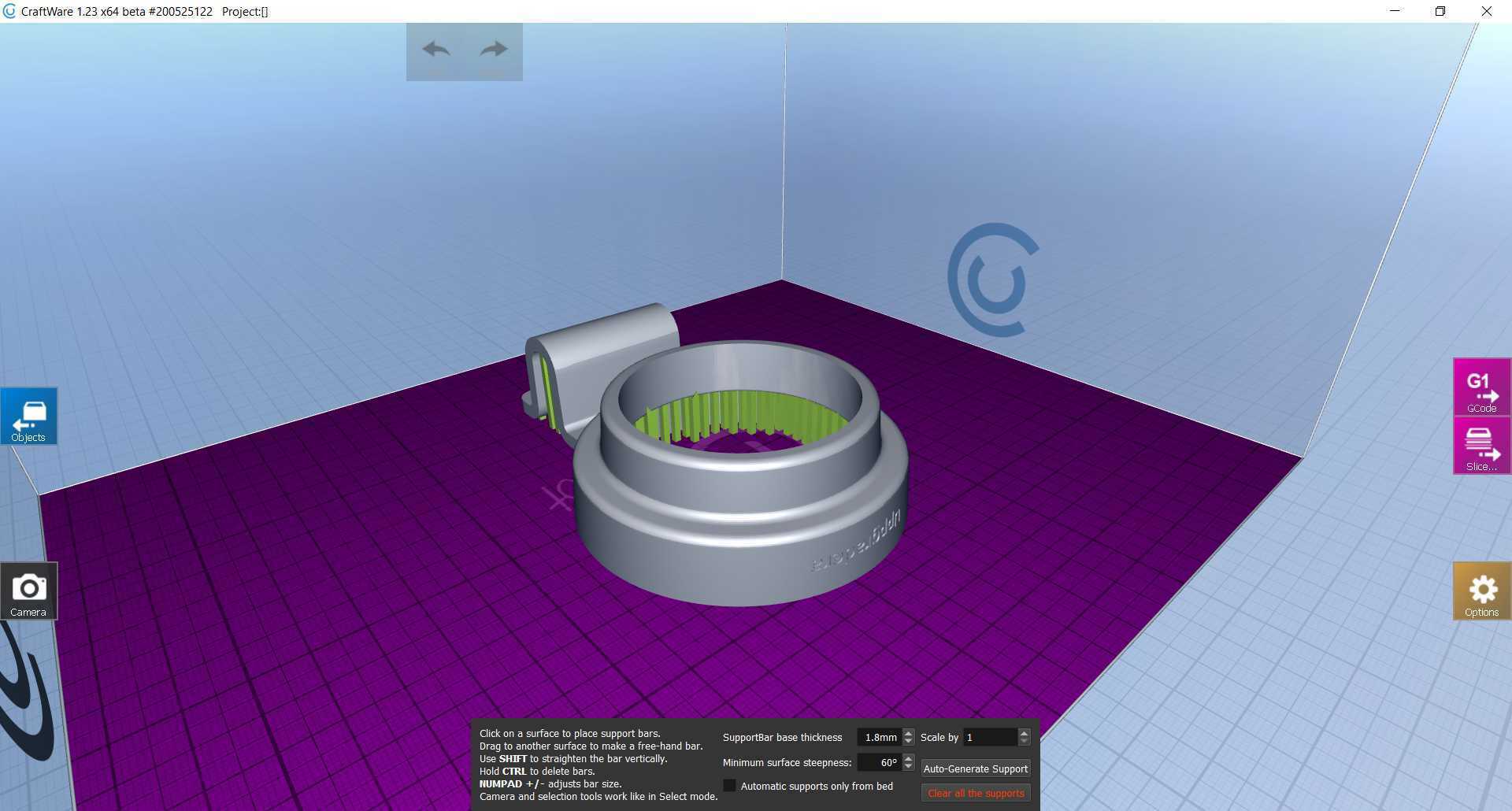Open the GCode view
Screen dimensions: 1512x811
(1482, 387)
